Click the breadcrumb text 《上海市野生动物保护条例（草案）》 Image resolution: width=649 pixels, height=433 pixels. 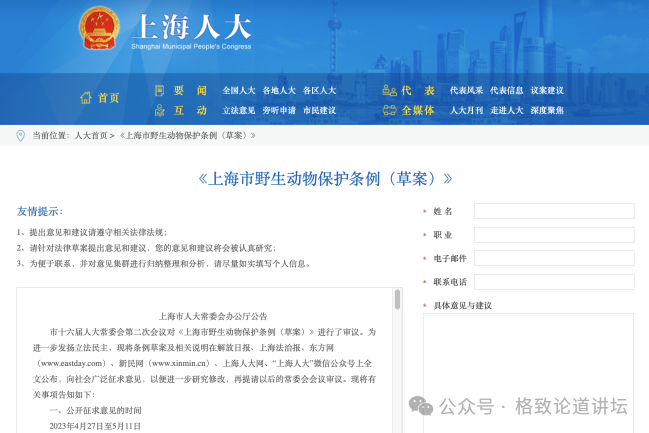pyautogui.click(x=187, y=135)
